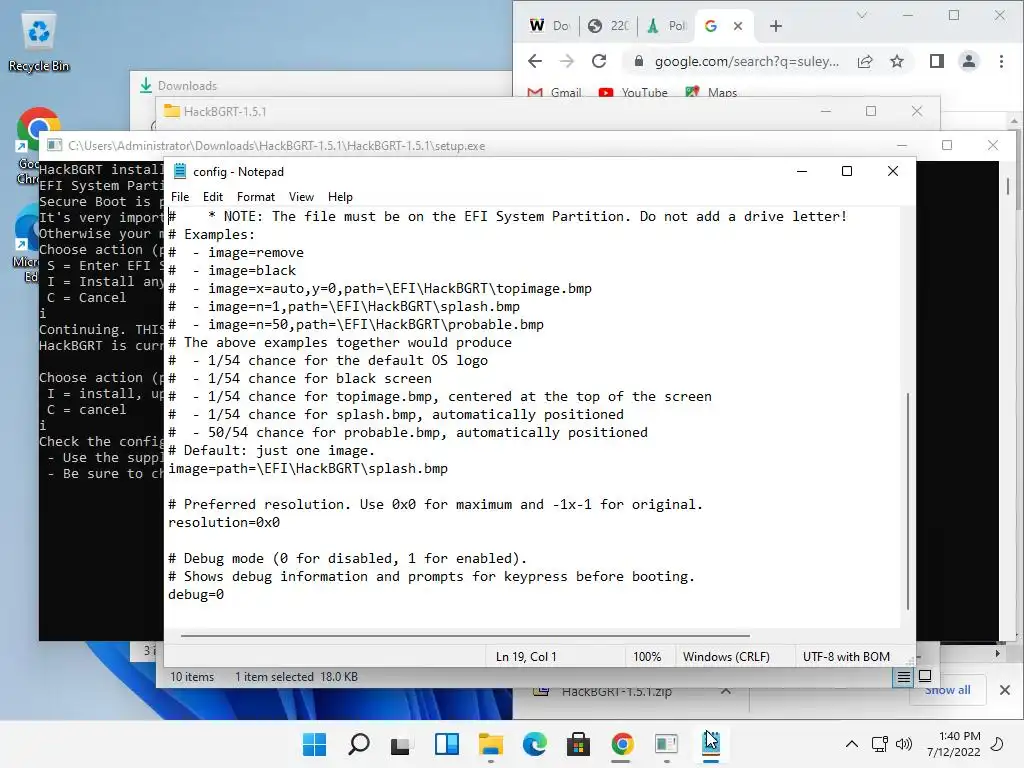
Task: Dismiss the Chrome downloads bar
Action: 1005,690
